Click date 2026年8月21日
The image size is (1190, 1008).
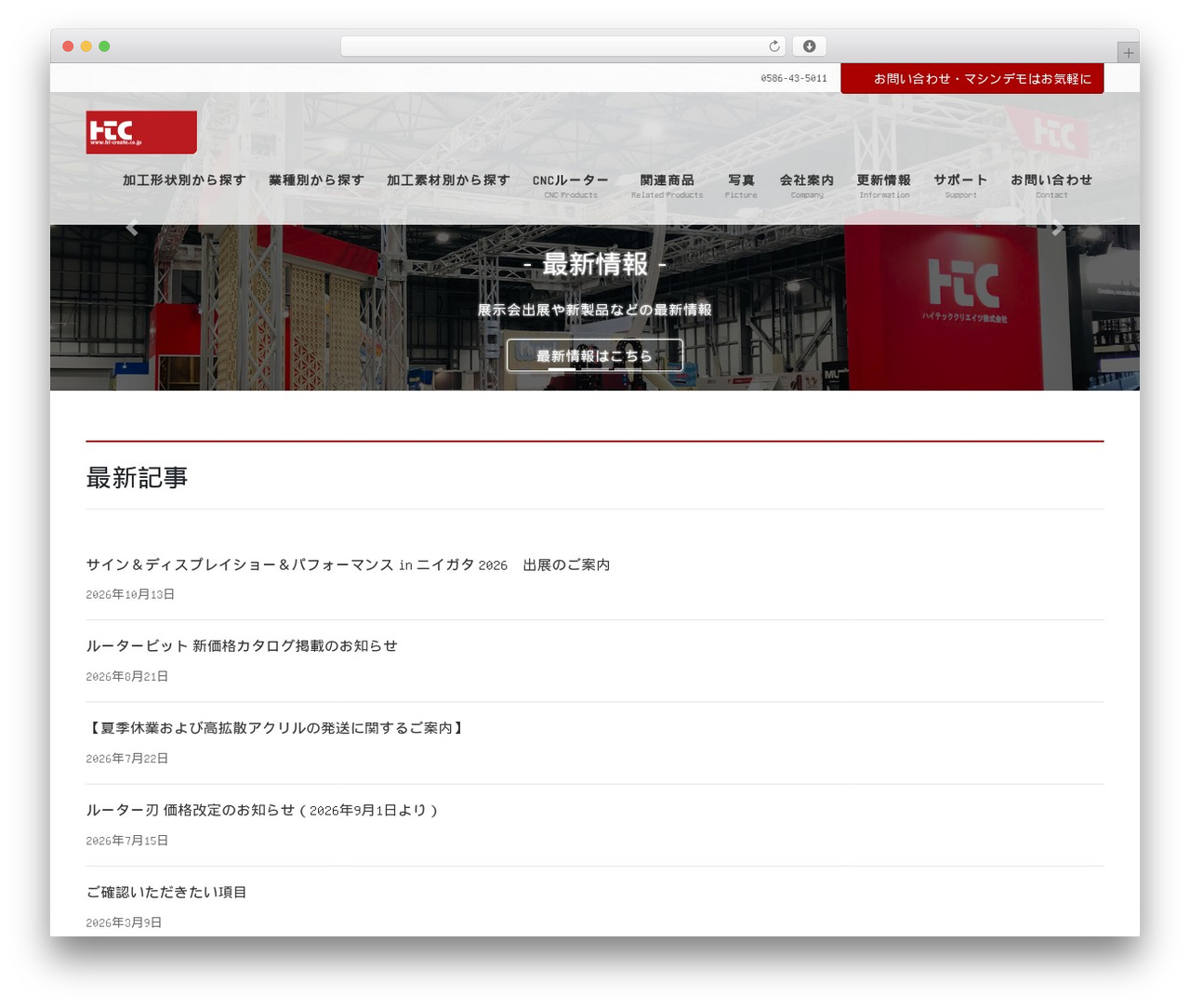127,676
